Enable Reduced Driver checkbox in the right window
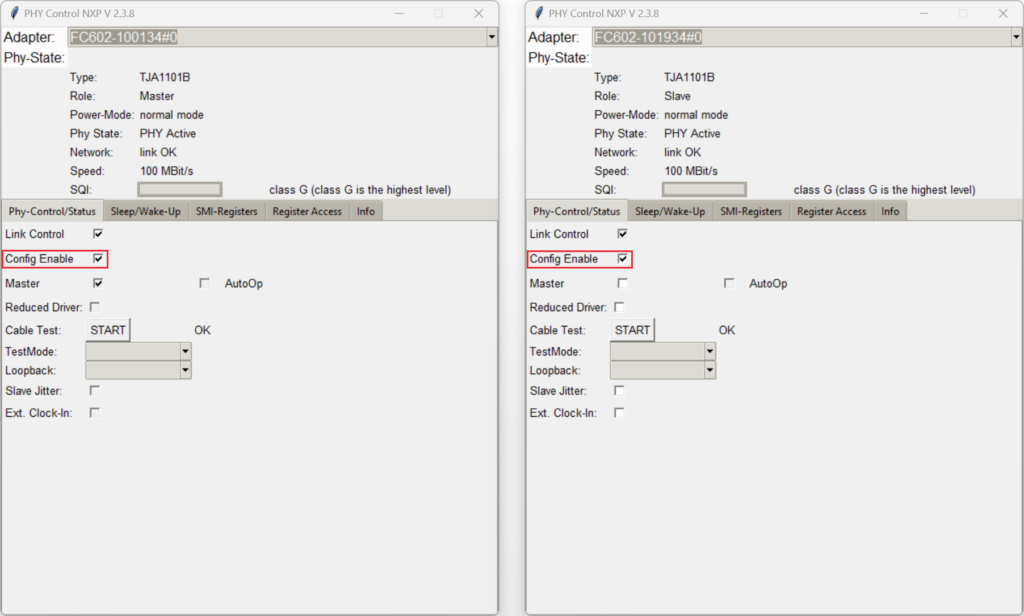Viewport: 1024px width, 616px height. pos(619,306)
